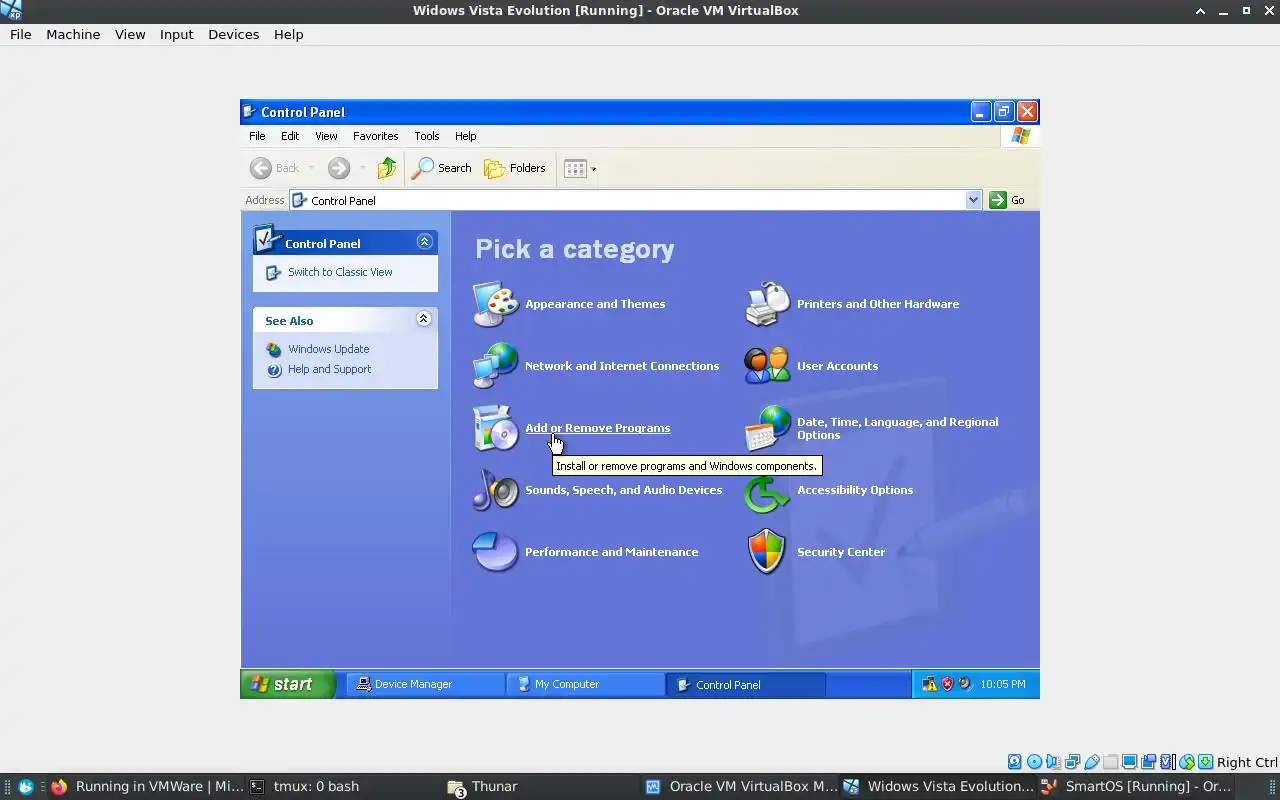The image size is (1280, 800).
Task: Open the Forward history dropdown arrow
Action: click(362, 168)
